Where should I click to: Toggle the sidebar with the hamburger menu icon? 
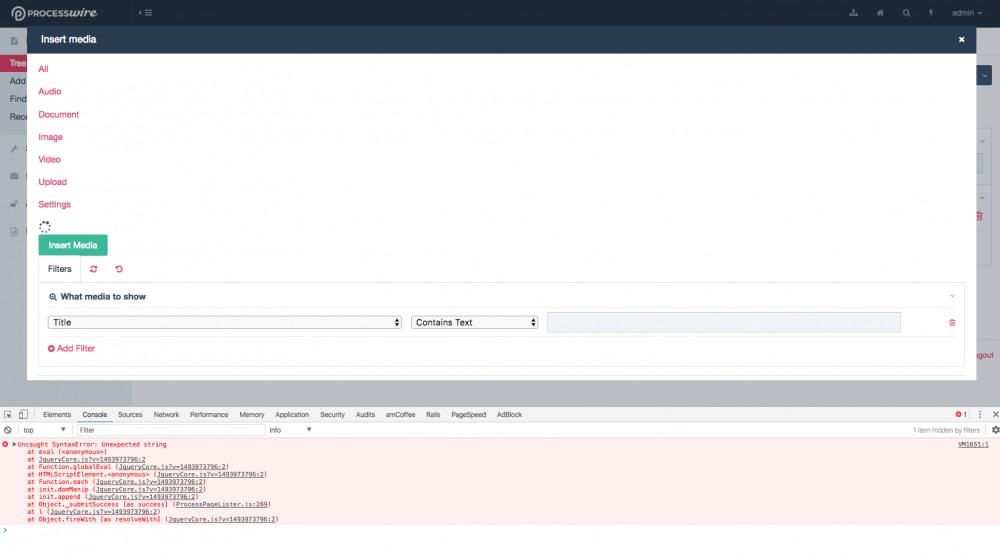(146, 13)
